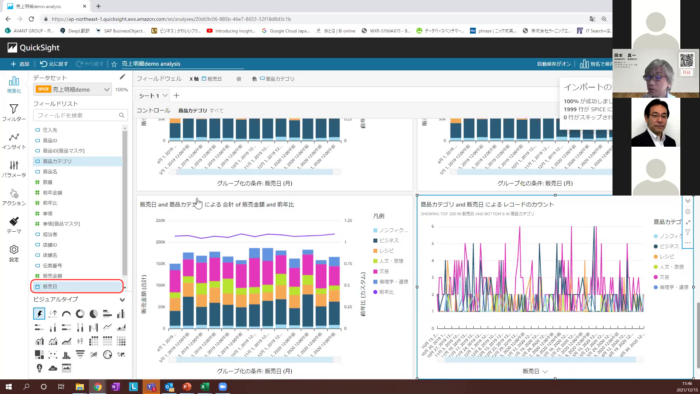This screenshot has height=394, width=700.
Task: Choose the pie chart visual type
Action: [x=94, y=314]
